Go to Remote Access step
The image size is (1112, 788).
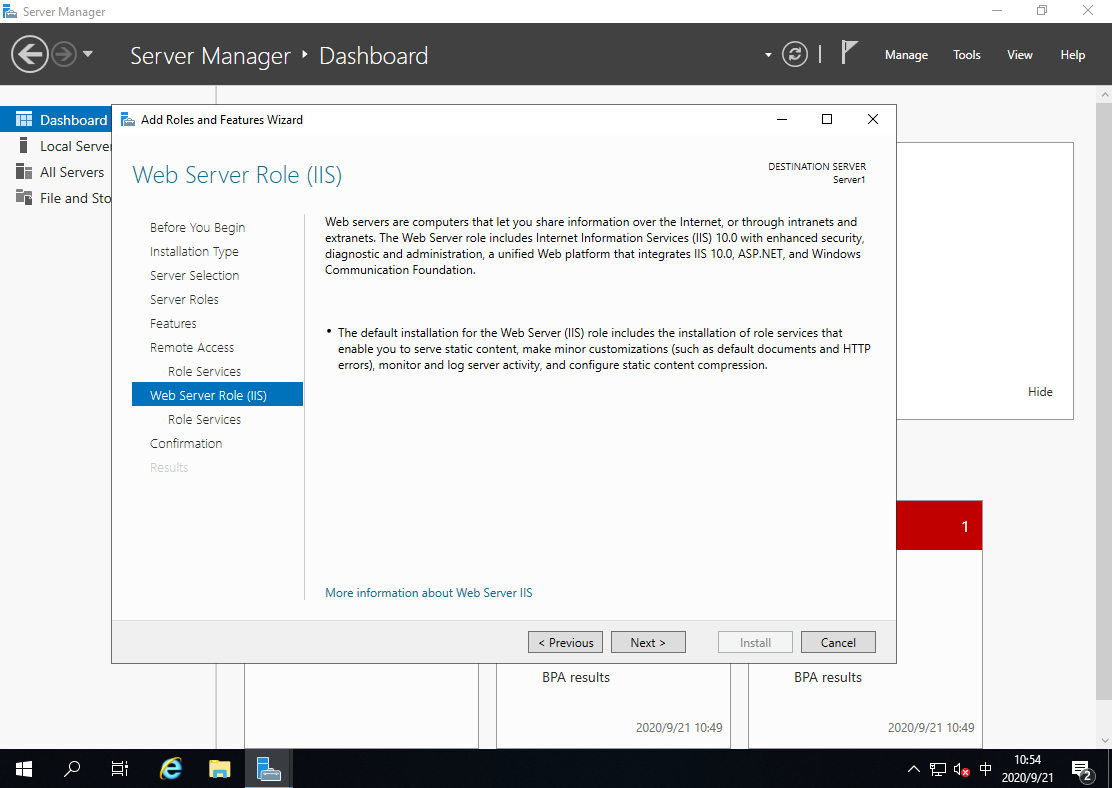click(x=191, y=348)
